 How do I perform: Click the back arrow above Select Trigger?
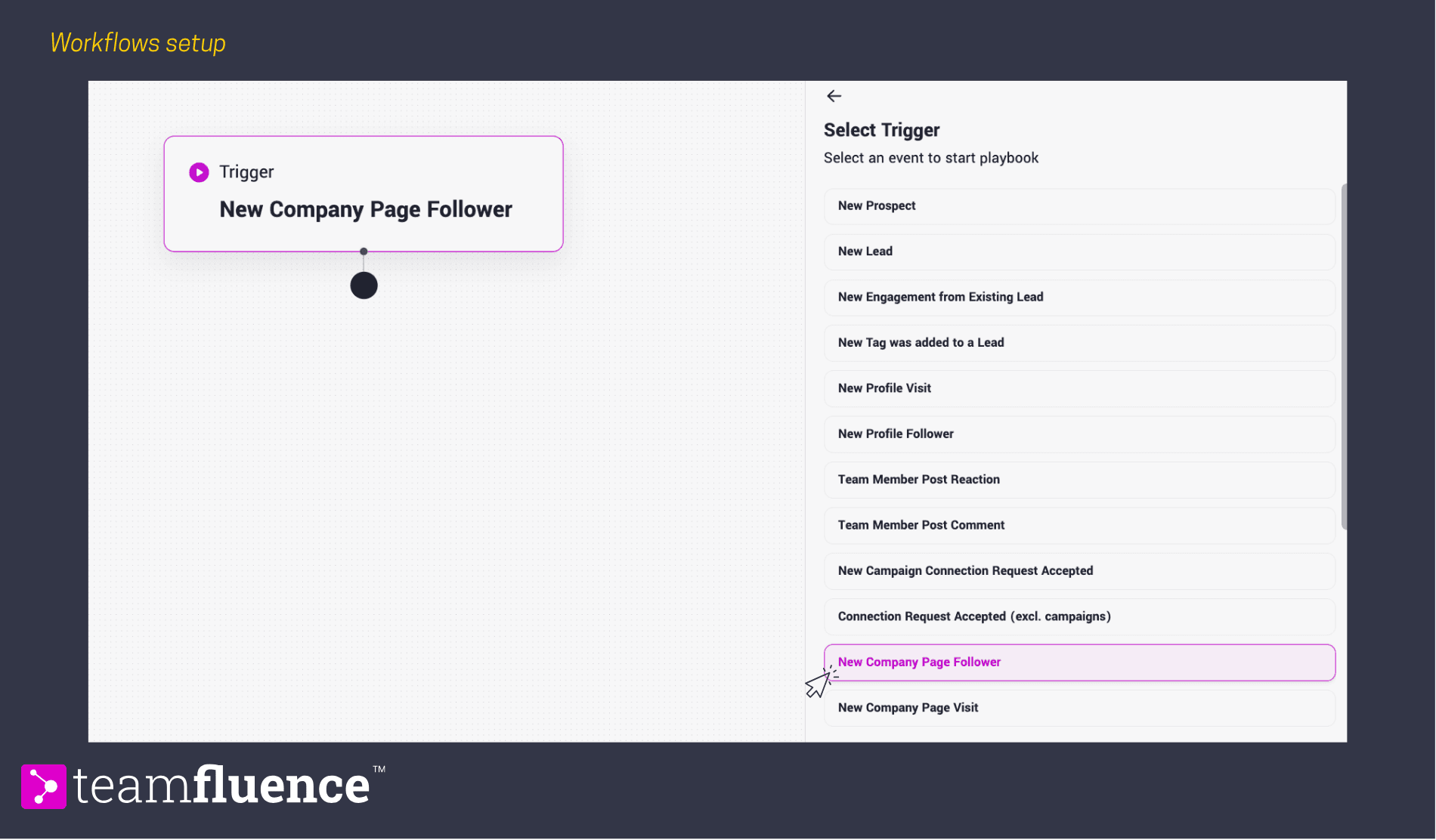click(x=834, y=96)
